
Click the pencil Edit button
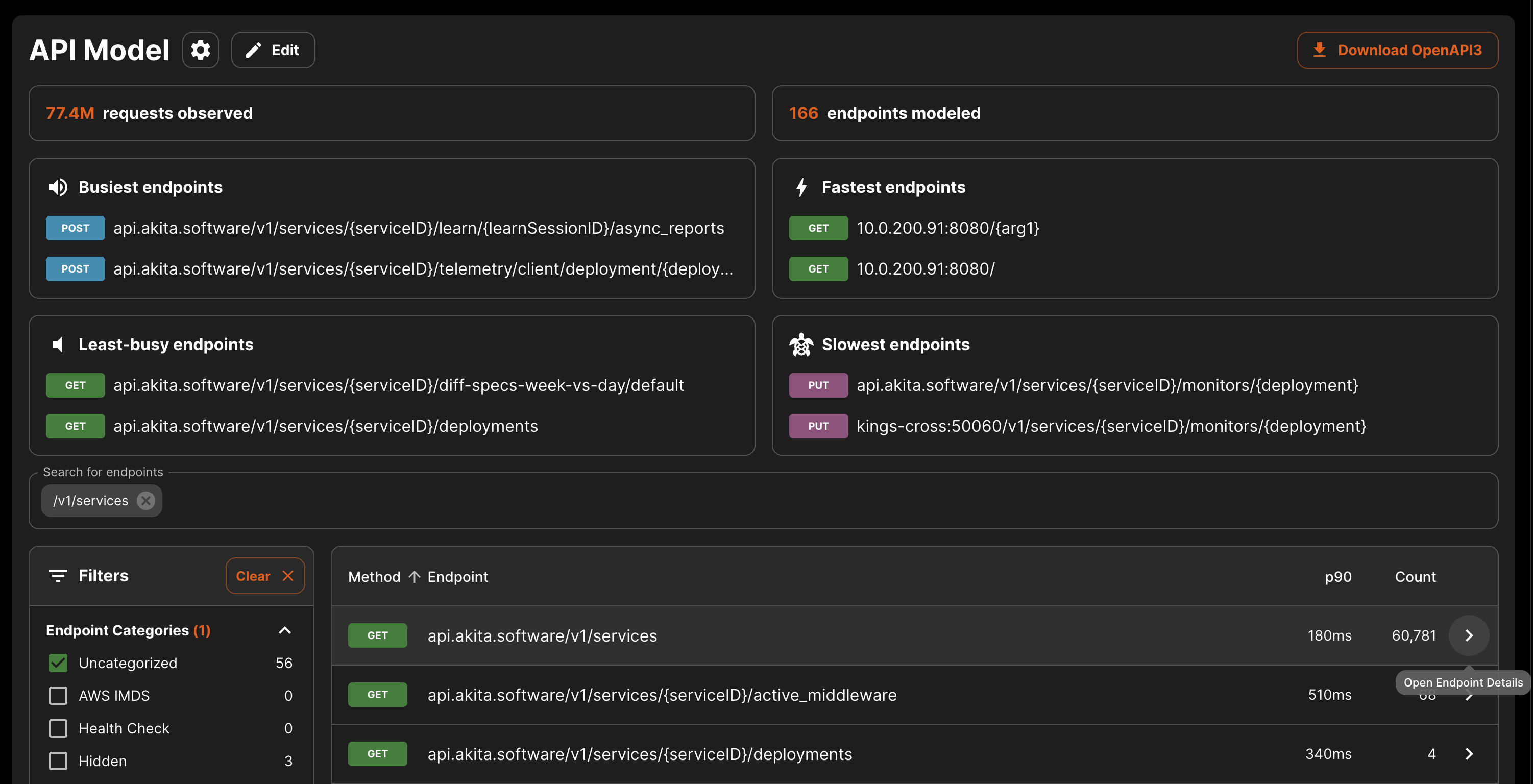(273, 50)
